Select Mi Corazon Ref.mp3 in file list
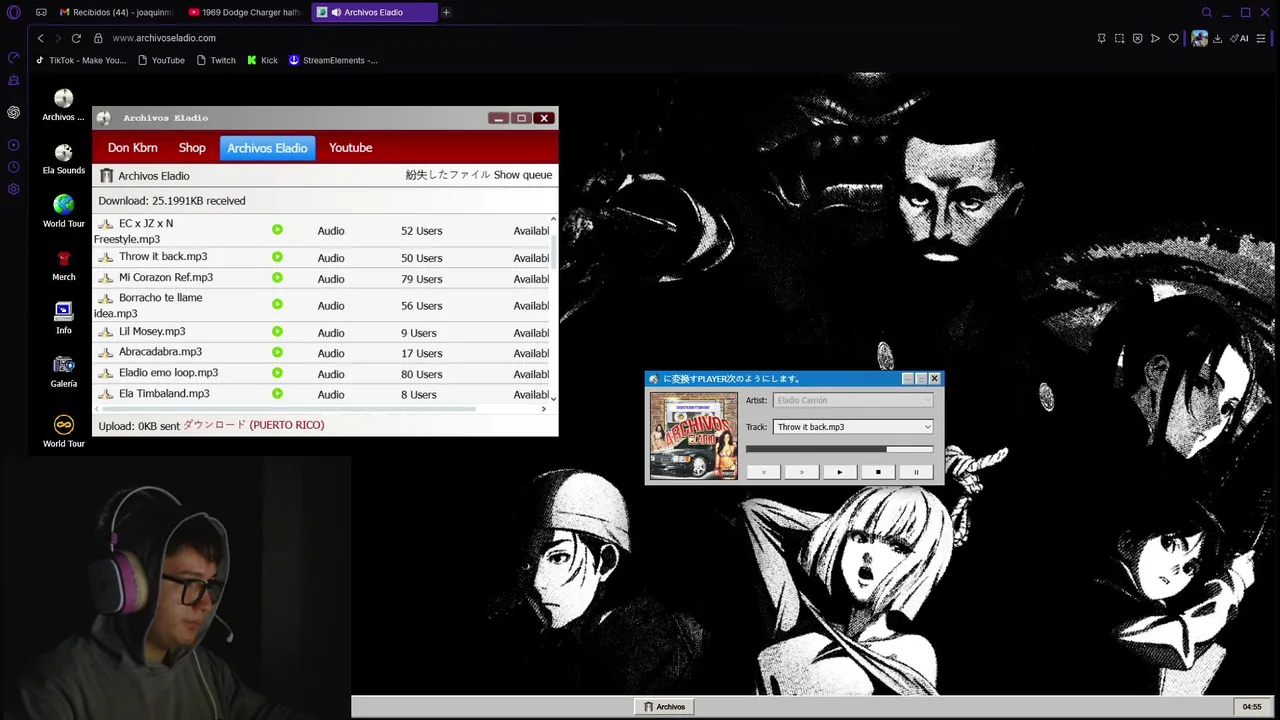This screenshot has width=1280, height=720. tap(166, 278)
